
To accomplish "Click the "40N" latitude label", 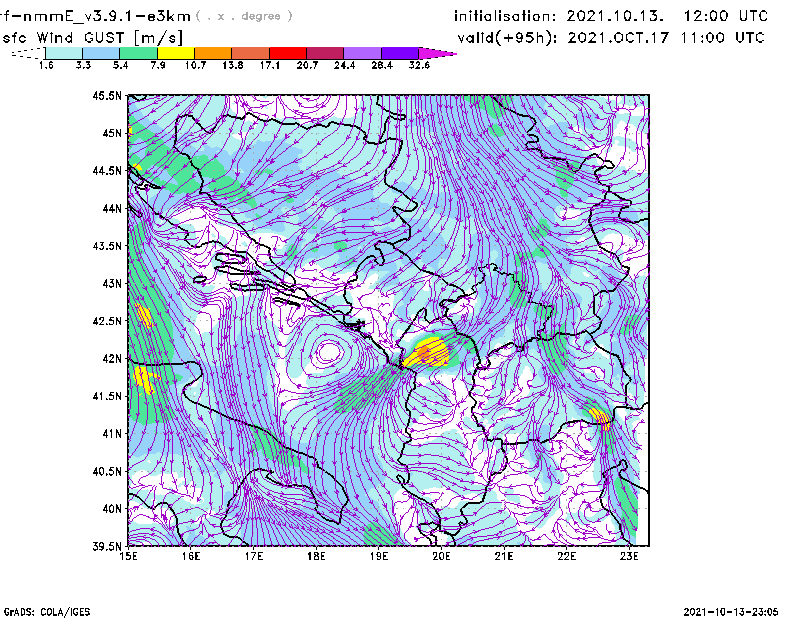I will point(112,509).
